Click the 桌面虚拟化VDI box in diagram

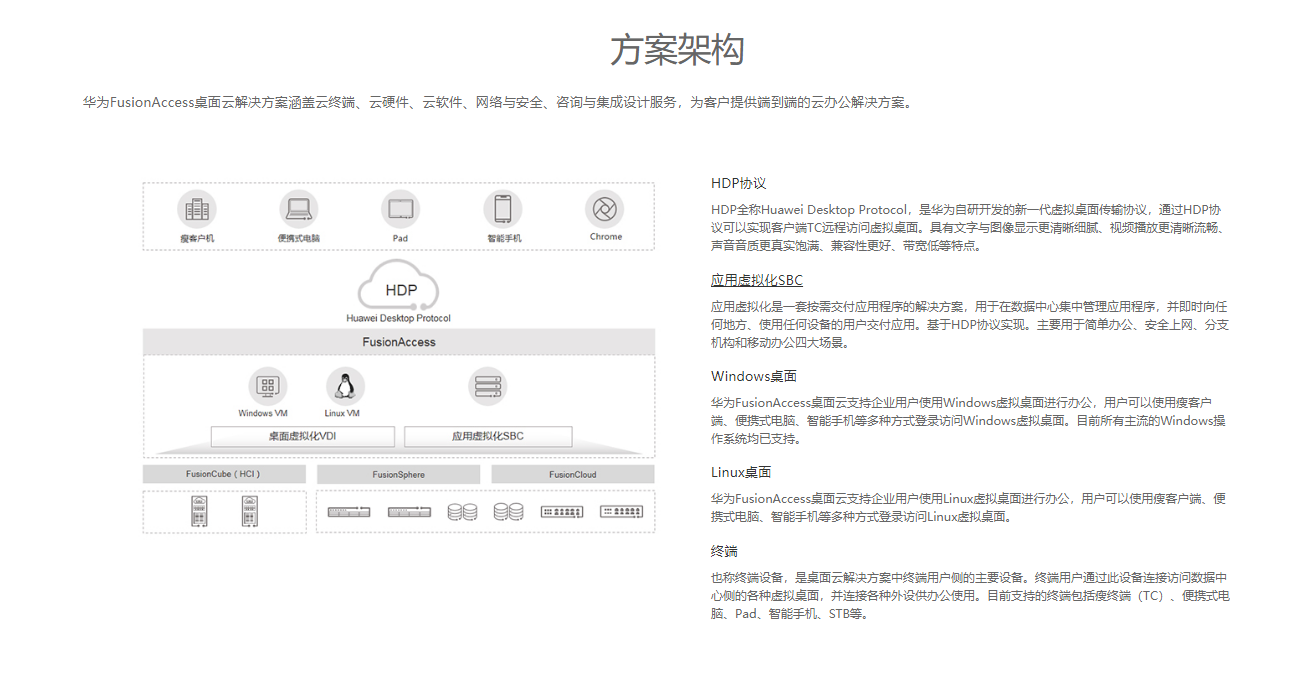(303, 437)
